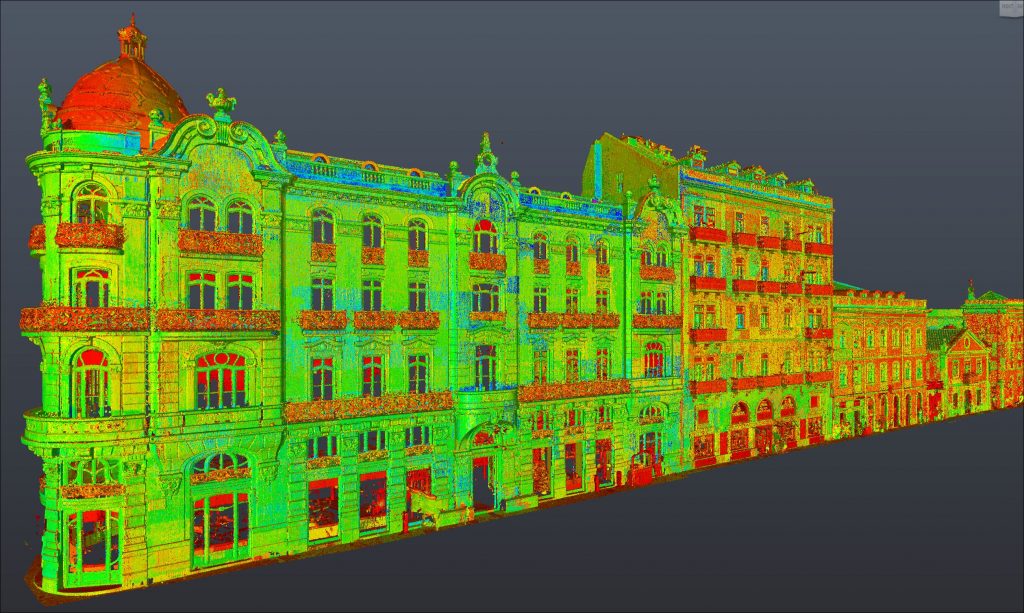Screen dimensions: 1024x613
Task: Pick the arched top-floor window in the corner tower
Action: coord(91,204)
